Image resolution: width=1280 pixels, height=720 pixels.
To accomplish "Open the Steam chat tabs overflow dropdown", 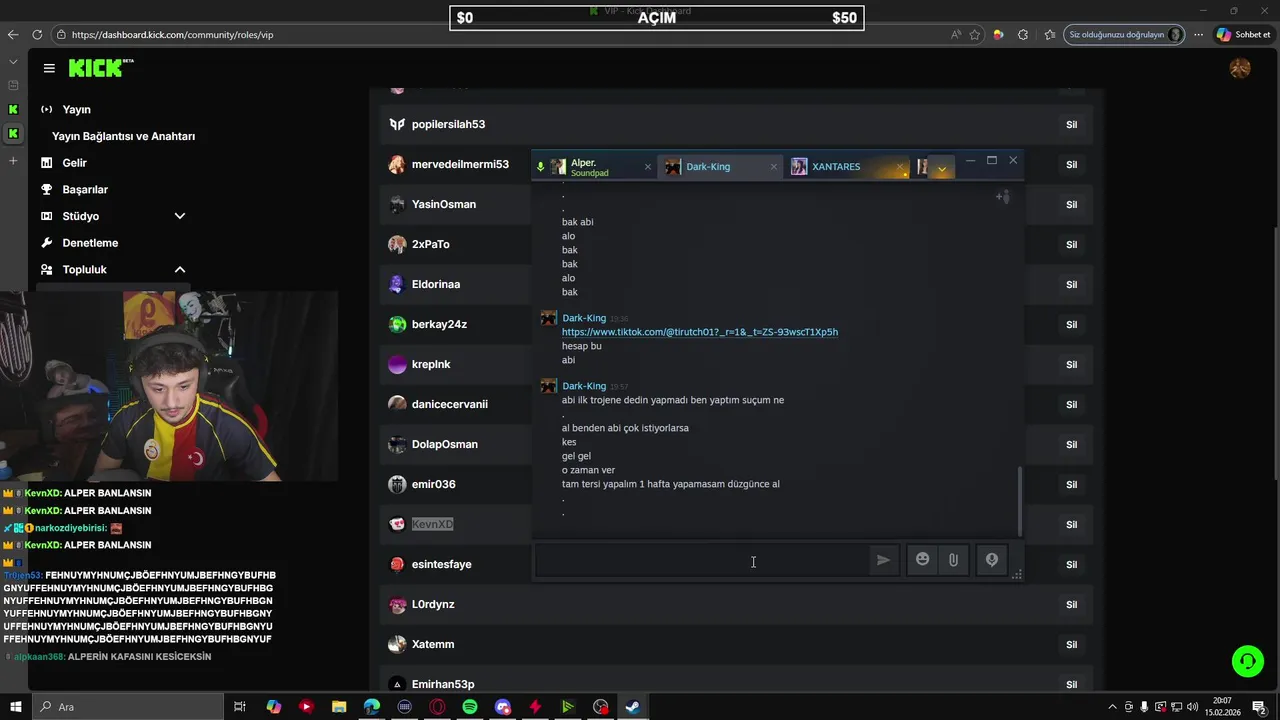I will [941, 169].
